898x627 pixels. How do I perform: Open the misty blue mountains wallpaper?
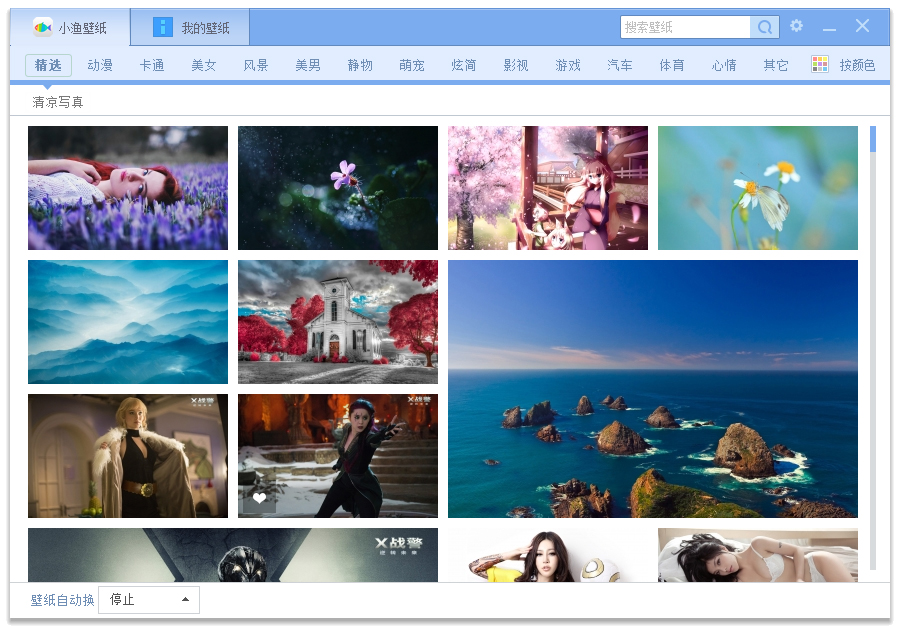[128, 322]
